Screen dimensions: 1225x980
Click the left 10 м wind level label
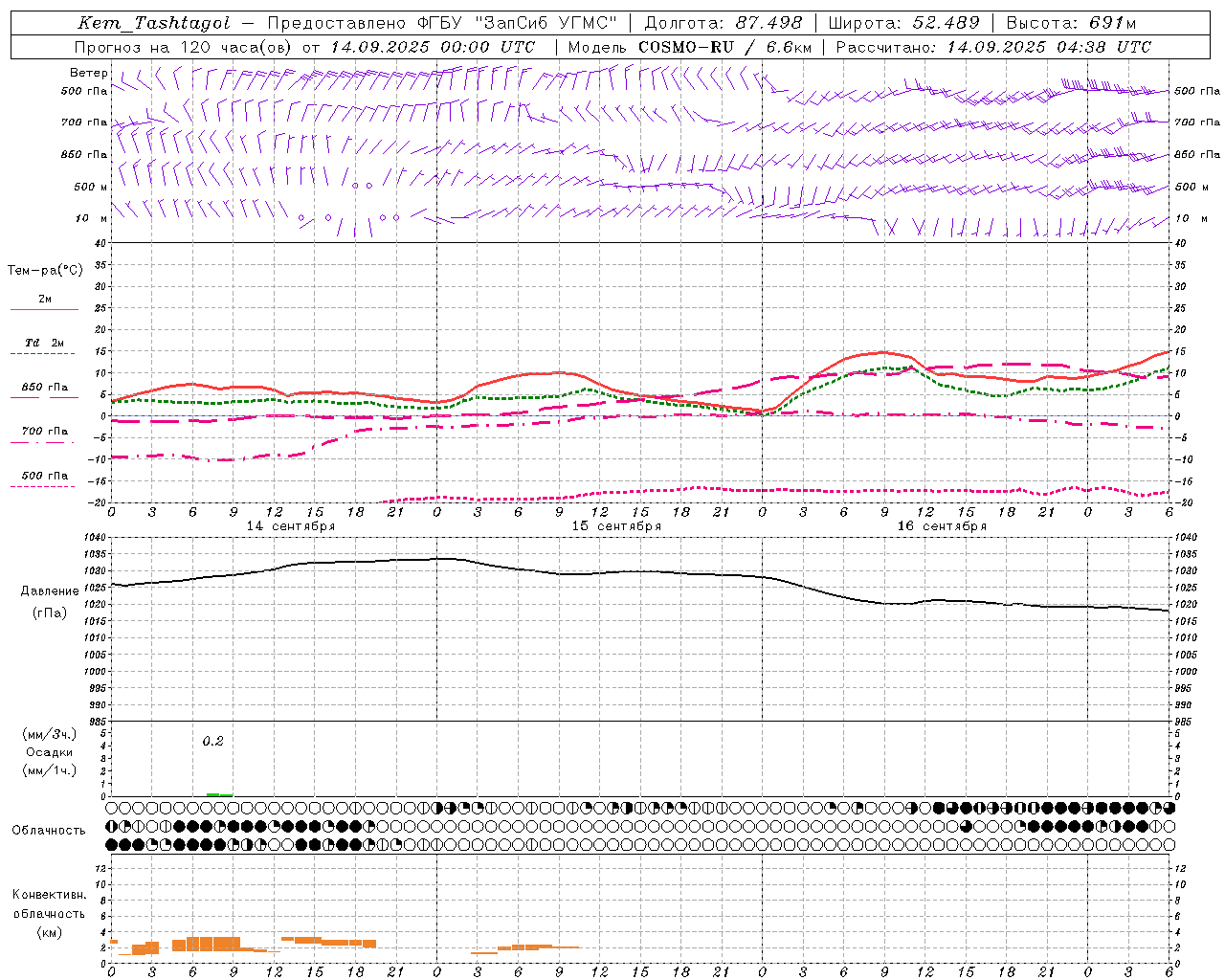click(91, 218)
